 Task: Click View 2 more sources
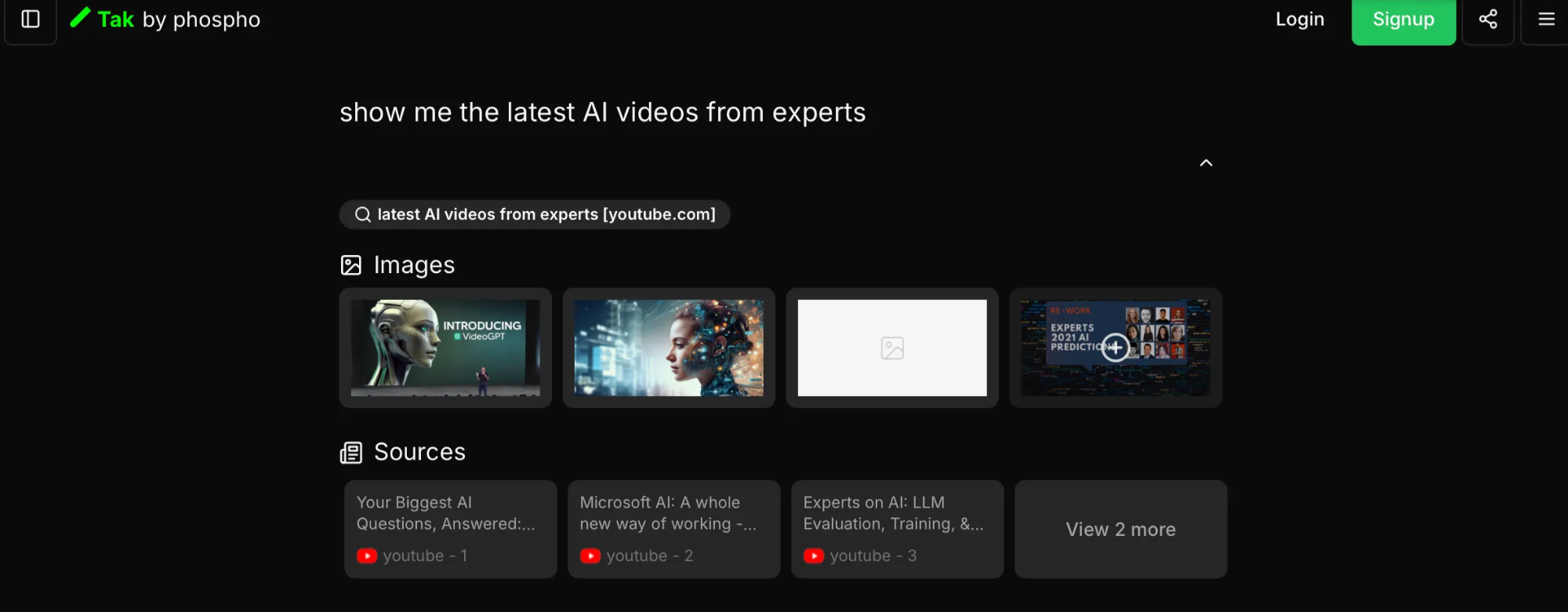[x=1121, y=529]
